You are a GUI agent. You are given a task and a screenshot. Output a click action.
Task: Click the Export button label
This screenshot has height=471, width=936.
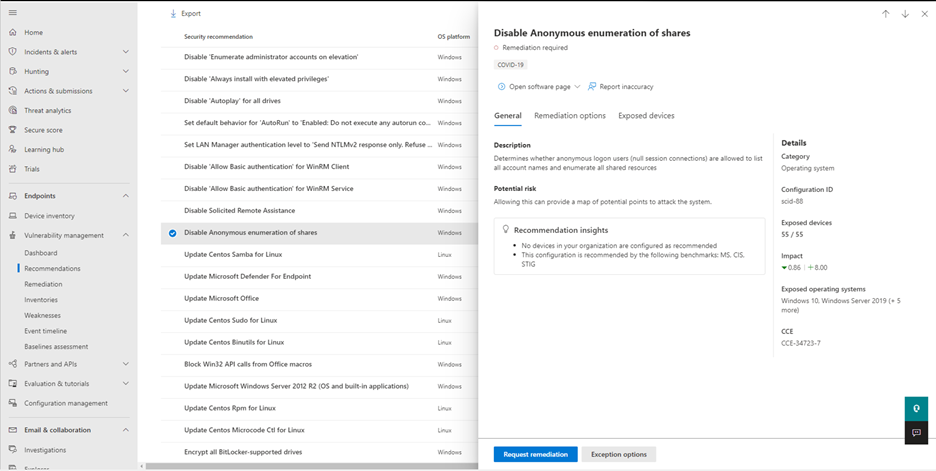click(x=191, y=13)
